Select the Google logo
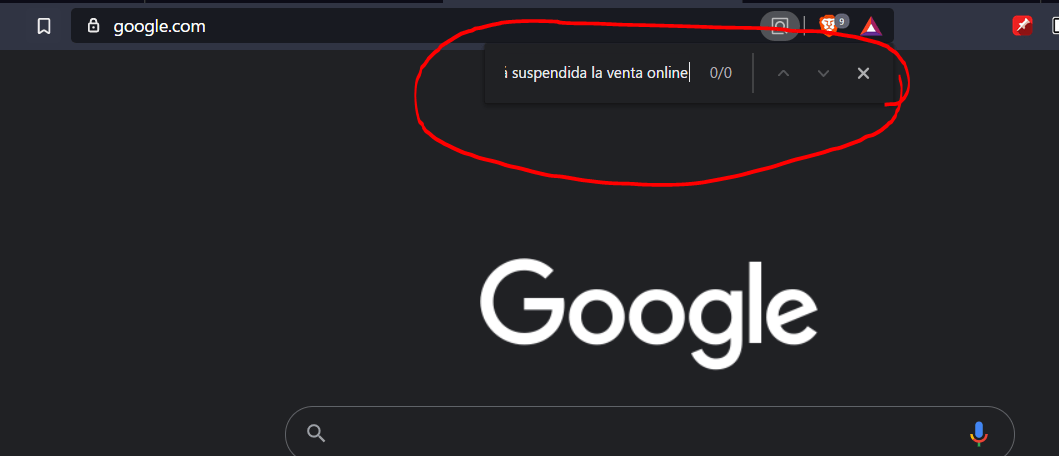1059x456 pixels. coord(648,314)
